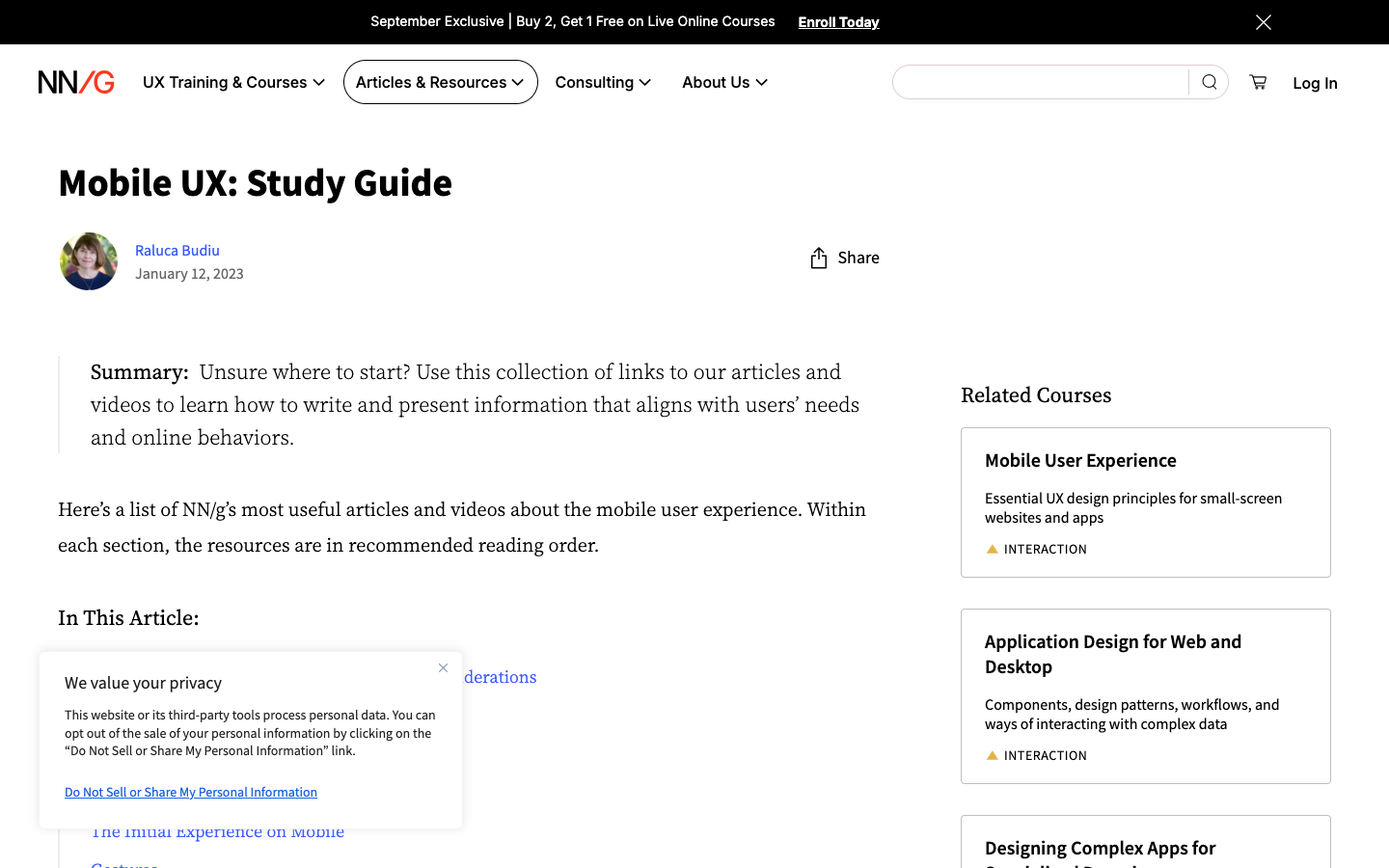Click the Related Courses heading
The width and height of the screenshot is (1389, 868).
pos(1036,394)
